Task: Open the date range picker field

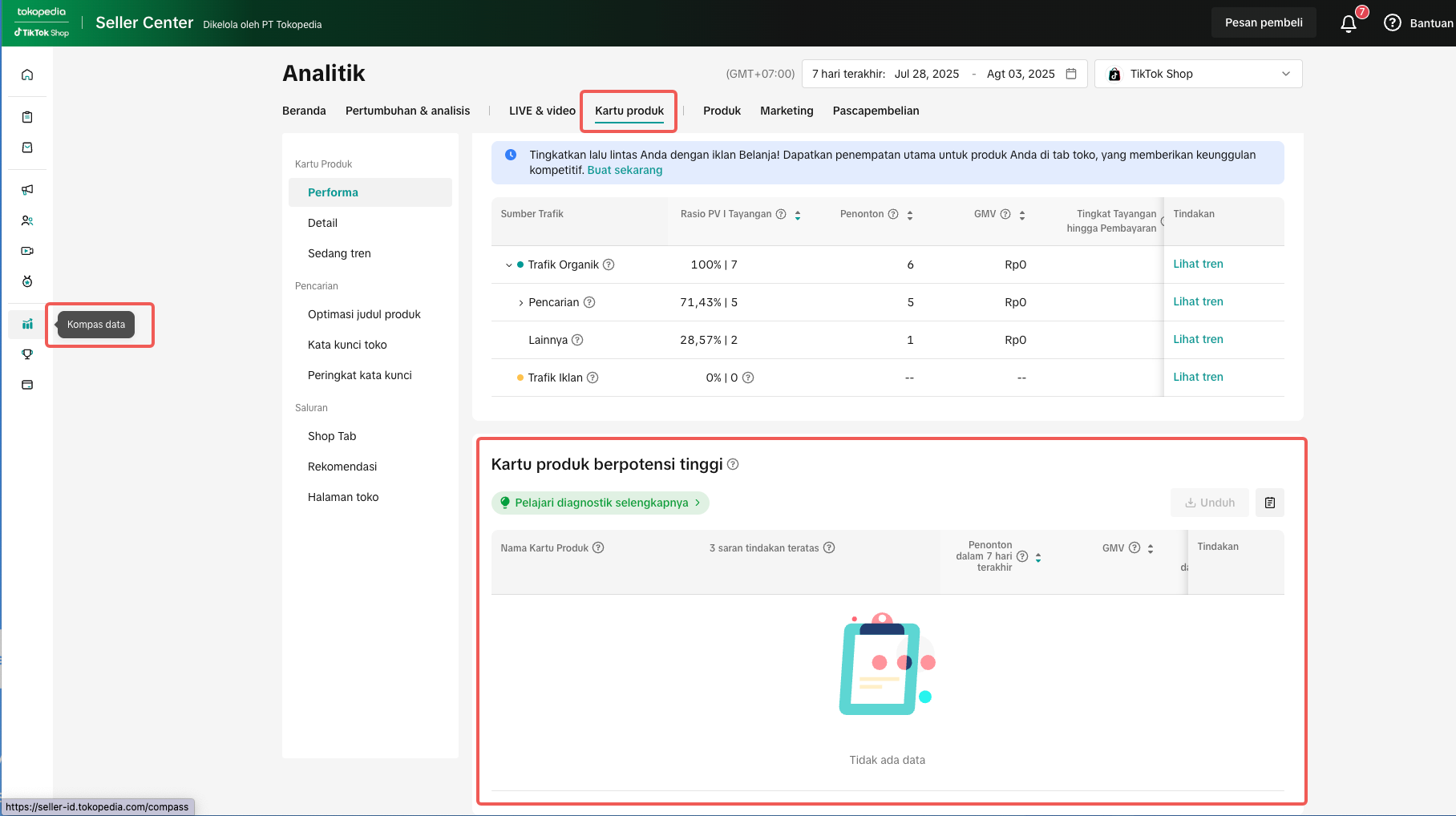Action: click(x=944, y=74)
